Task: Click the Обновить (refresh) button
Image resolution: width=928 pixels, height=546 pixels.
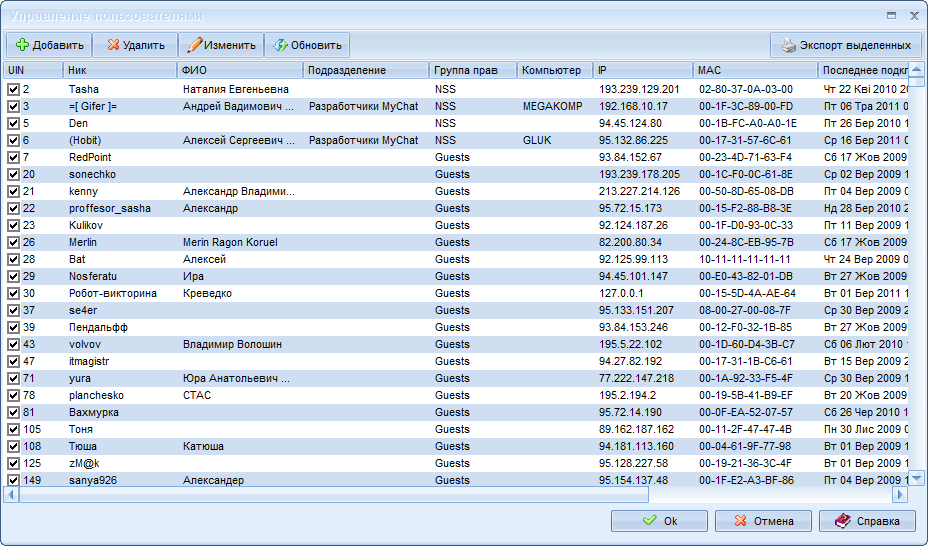Action: pos(307,45)
